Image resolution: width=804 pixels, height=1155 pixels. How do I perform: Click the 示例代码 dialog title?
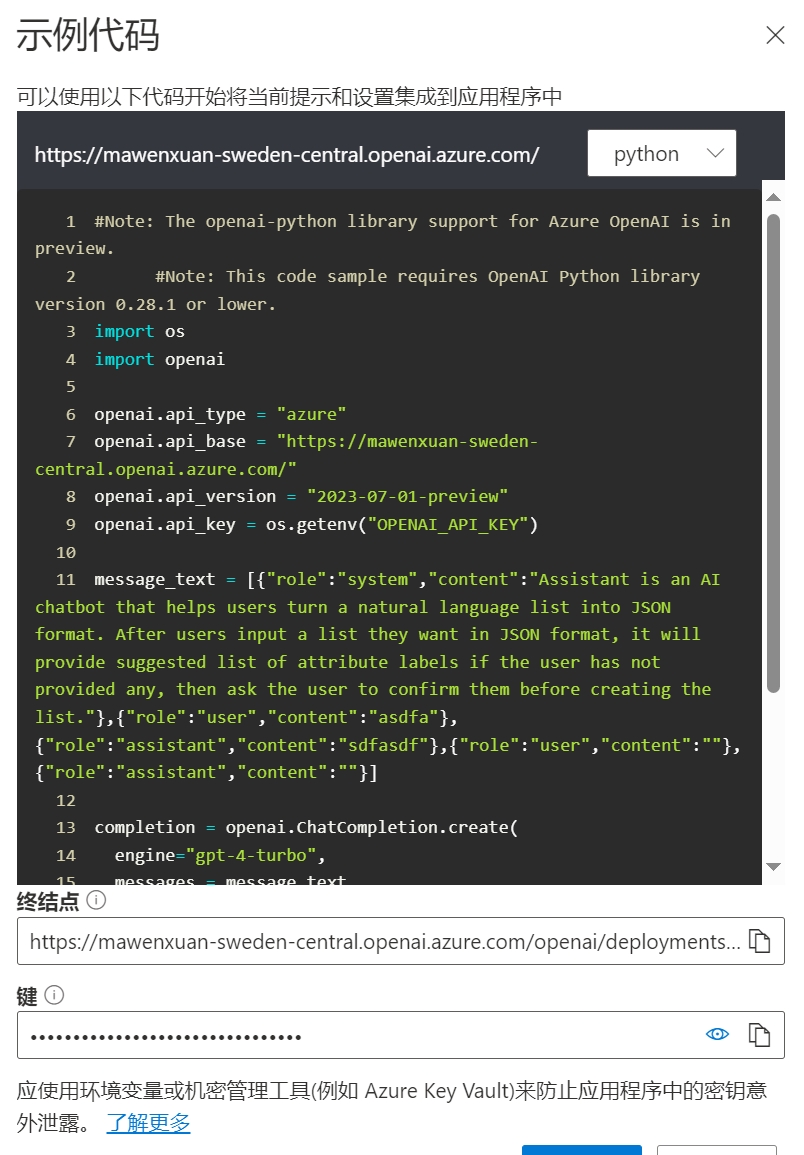click(88, 35)
